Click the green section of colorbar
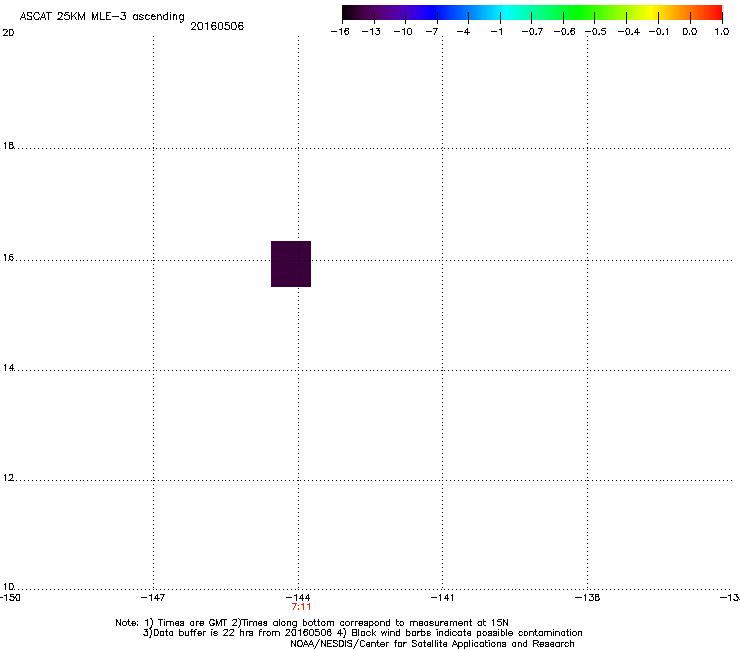This screenshot has width=740, height=650. (580, 12)
